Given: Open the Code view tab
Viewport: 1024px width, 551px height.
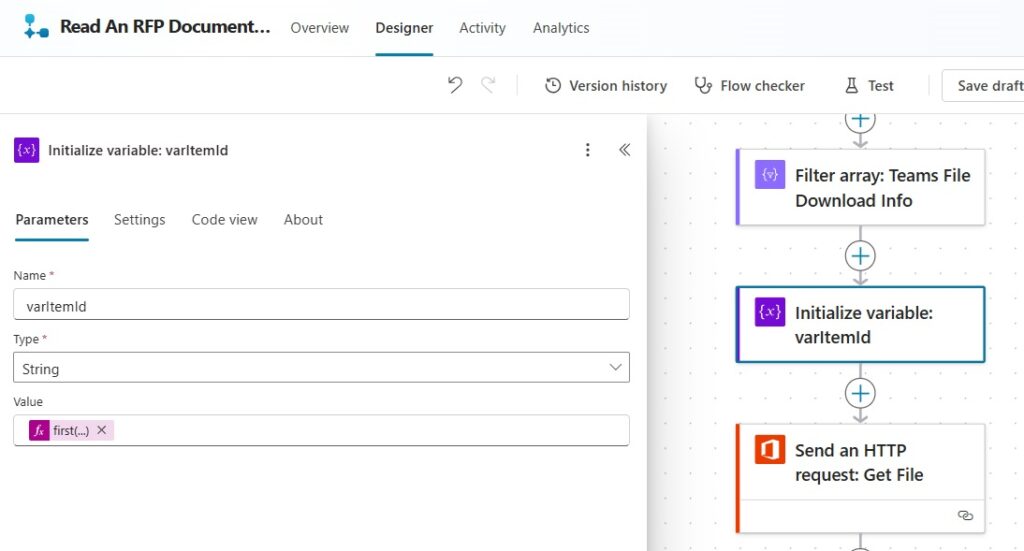Looking at the screenshot, I should point(225,220).
